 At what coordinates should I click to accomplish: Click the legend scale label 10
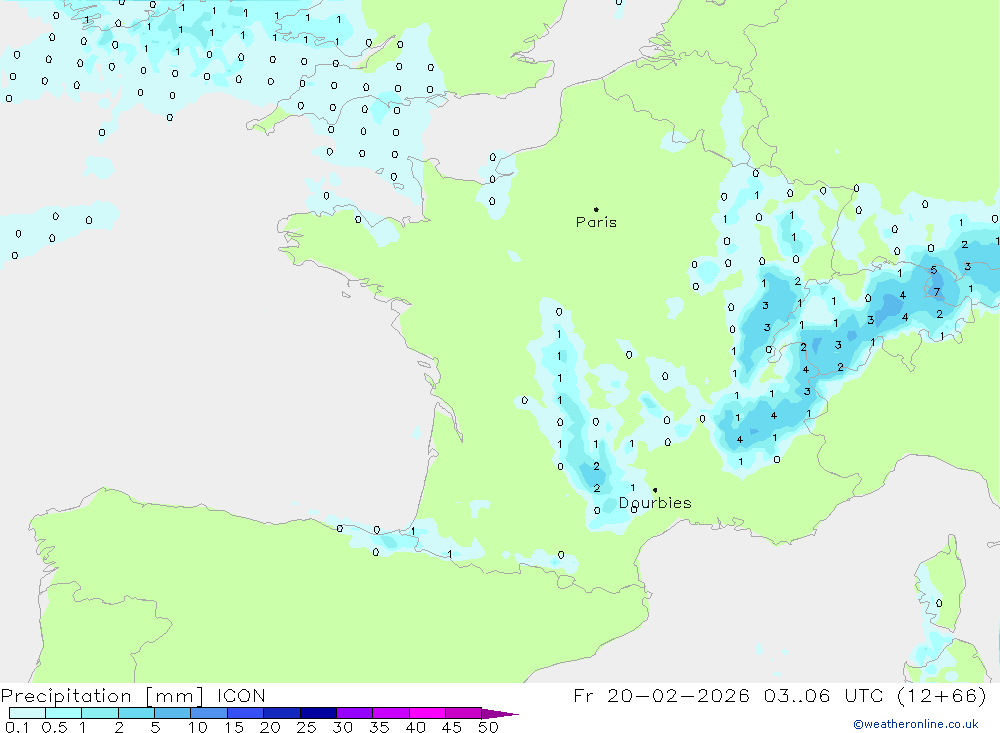[x=197, y=727]
